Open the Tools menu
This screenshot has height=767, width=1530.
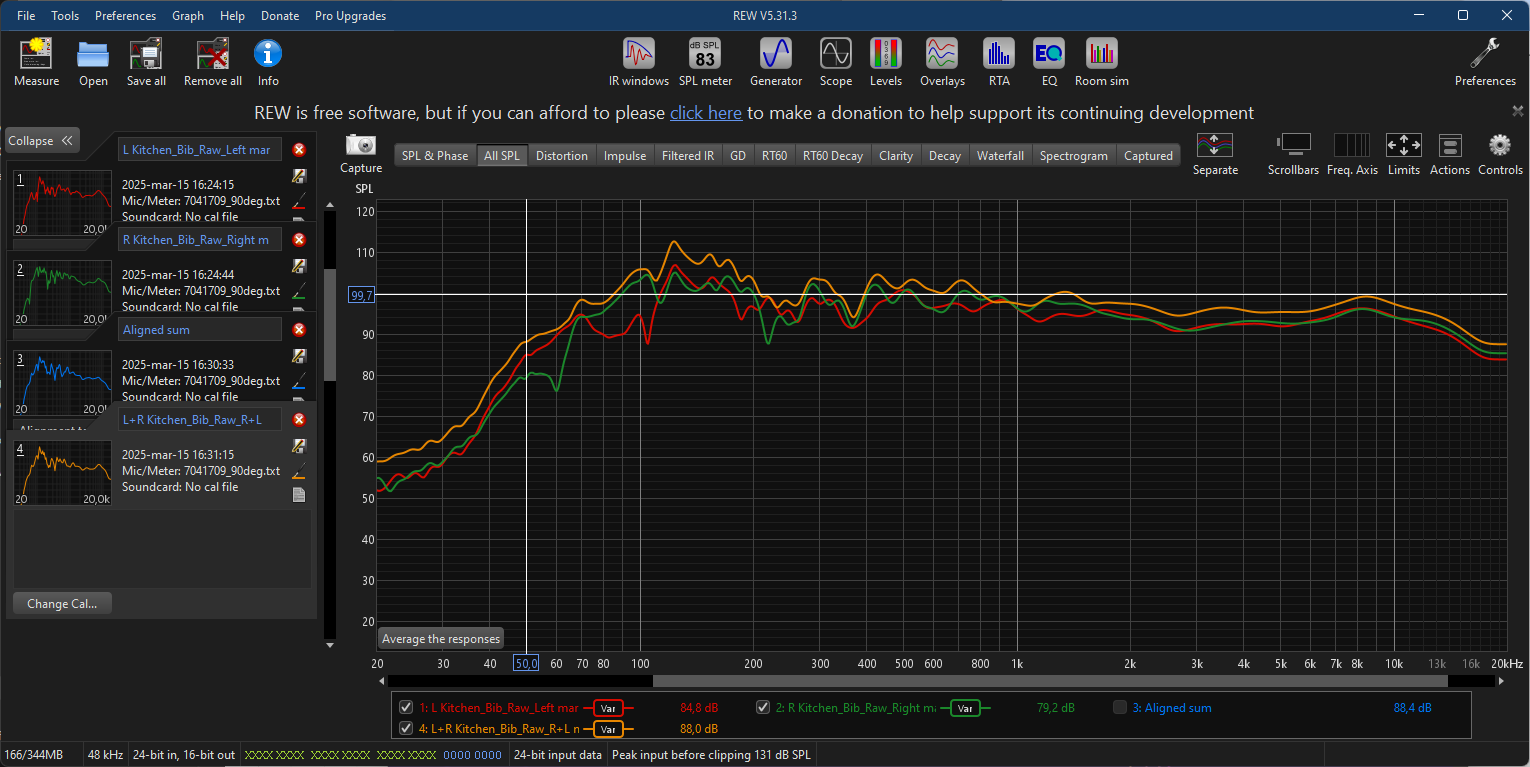[x=65, y=16]
